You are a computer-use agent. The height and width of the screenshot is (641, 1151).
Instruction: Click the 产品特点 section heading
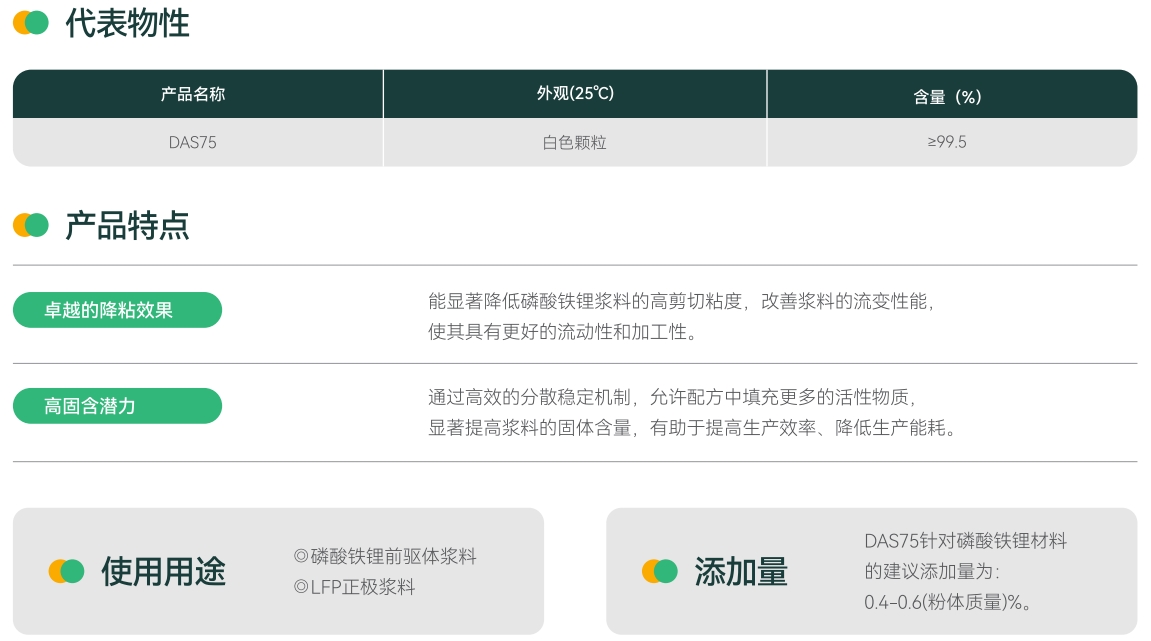(127, 225)
